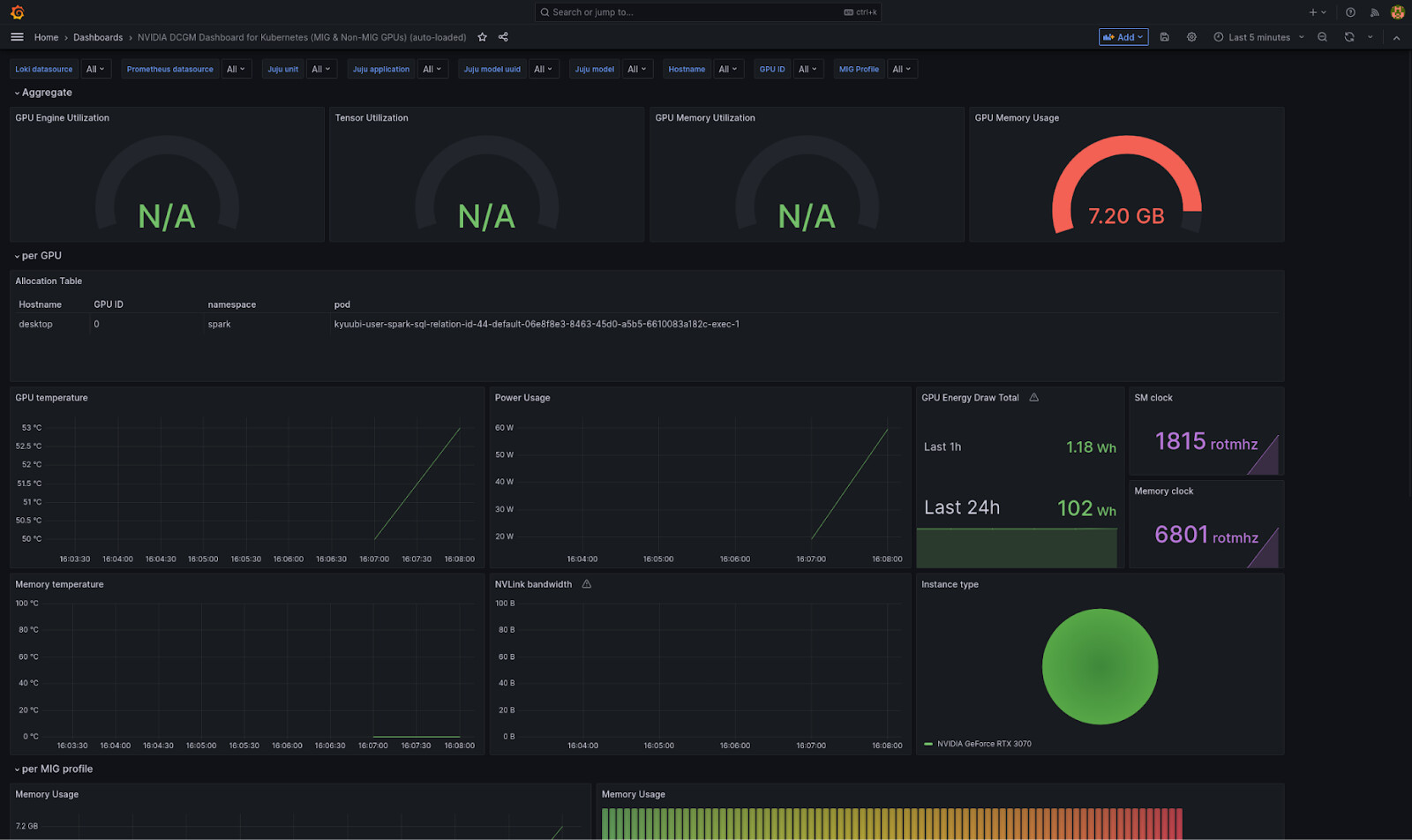Open the news feed icon
The width and height of the screenshot is (1412, 840).
[1374, 12]
